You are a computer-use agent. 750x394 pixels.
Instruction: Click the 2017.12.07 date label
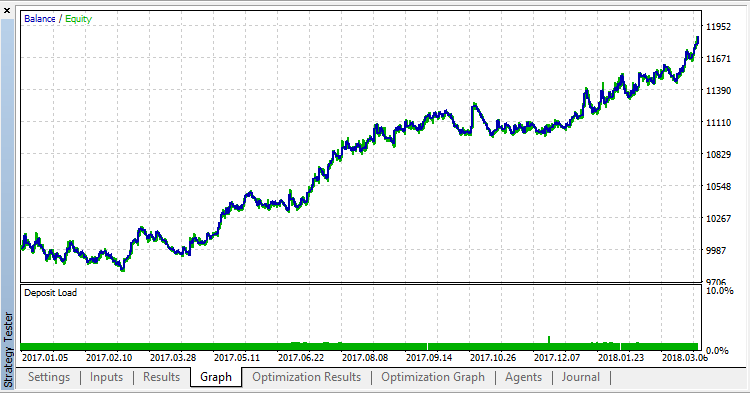pyautogui.click(x=558, y=357)
